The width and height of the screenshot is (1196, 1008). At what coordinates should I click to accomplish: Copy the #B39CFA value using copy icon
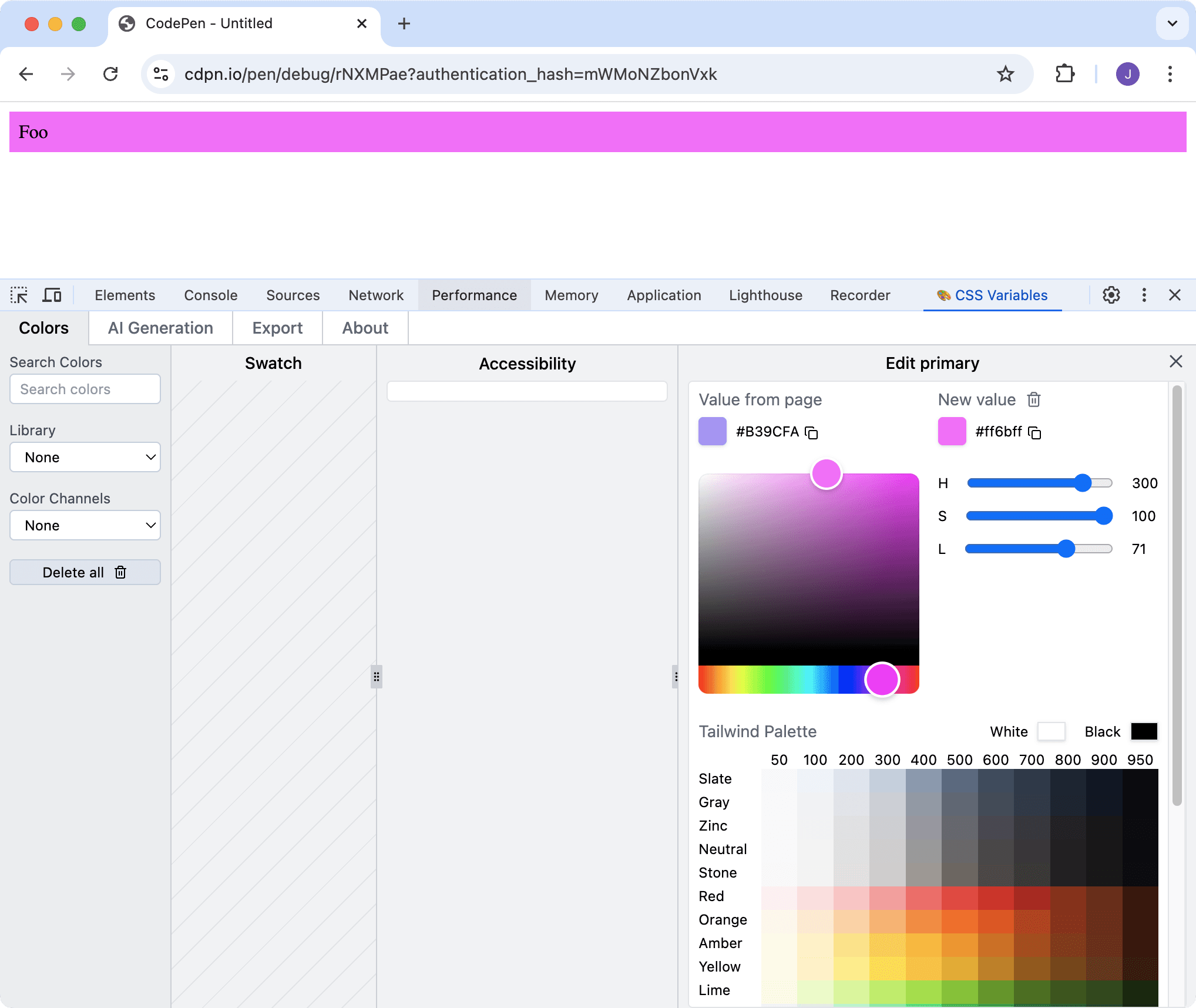coord(812,432)
